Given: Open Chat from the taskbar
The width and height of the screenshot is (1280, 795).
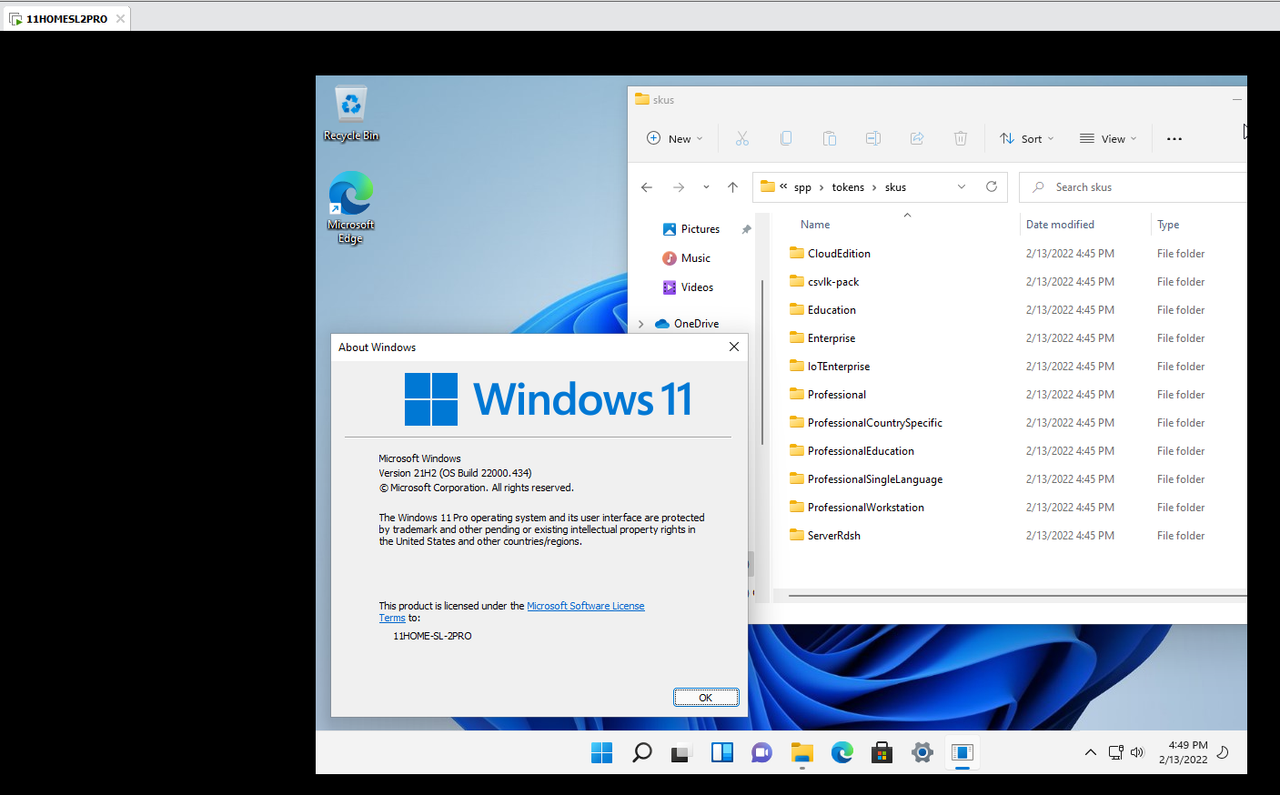Looking at the screenshot, I should click(762, 753).
